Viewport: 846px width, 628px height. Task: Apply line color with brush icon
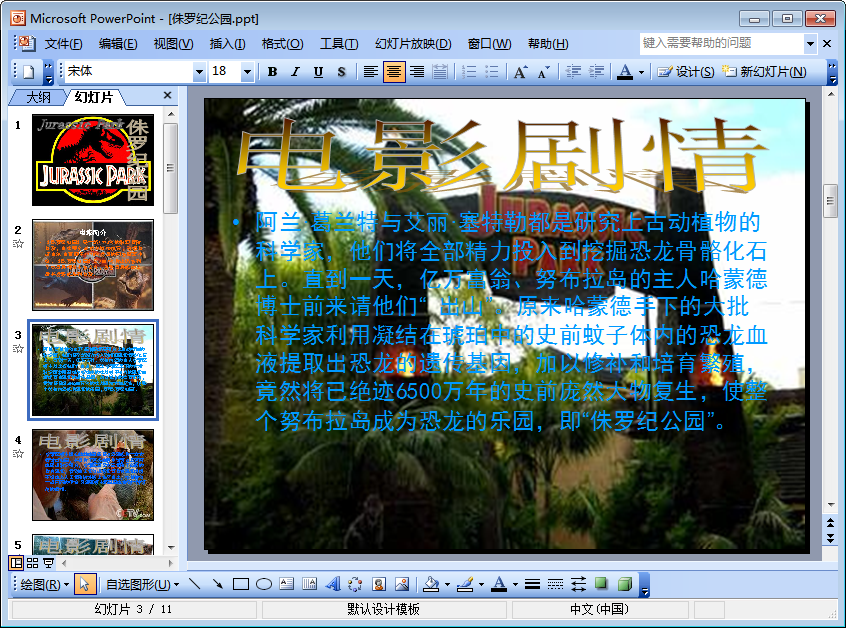point(465,584)
